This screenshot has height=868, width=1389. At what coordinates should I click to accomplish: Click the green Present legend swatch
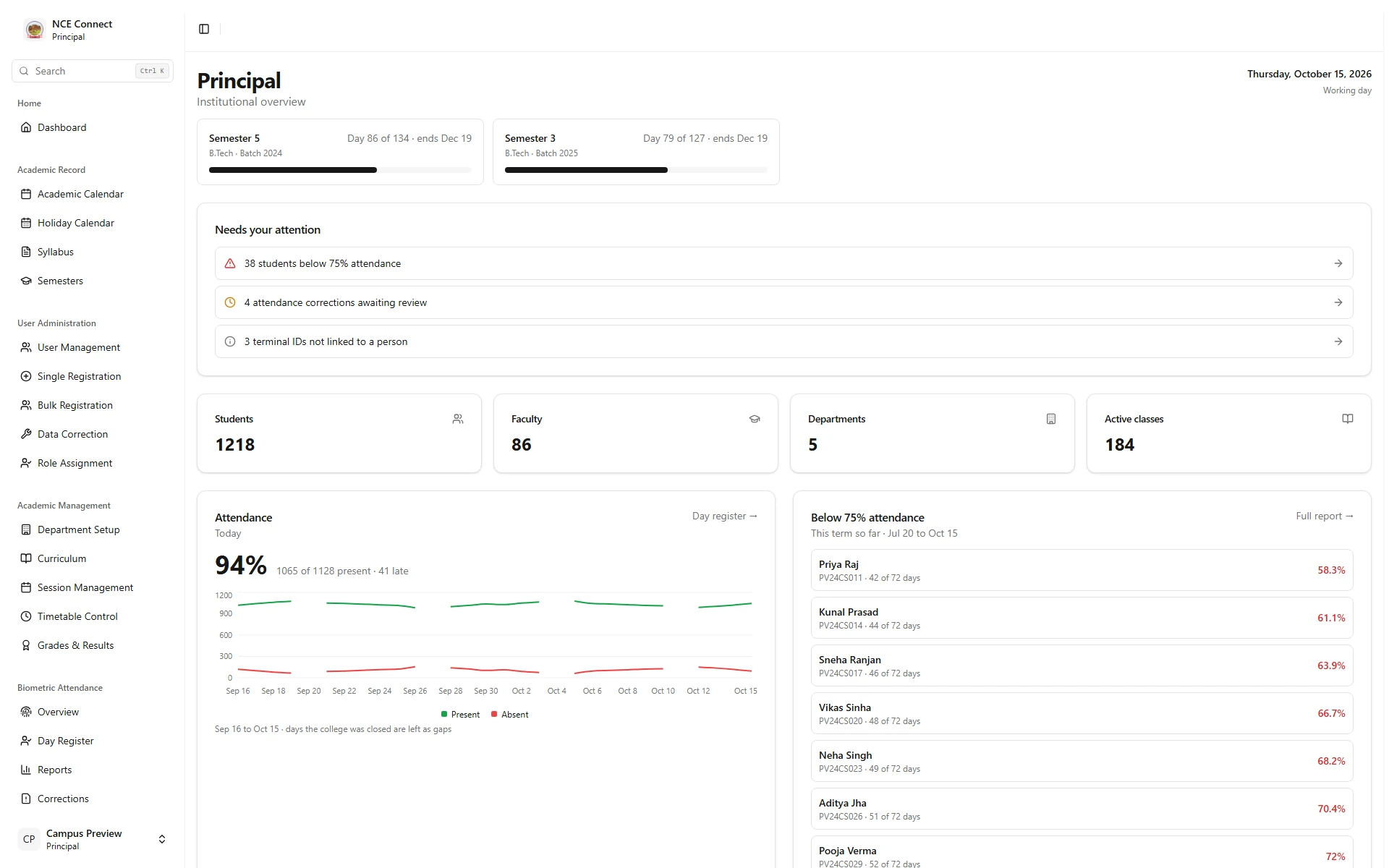coord(444,714)
